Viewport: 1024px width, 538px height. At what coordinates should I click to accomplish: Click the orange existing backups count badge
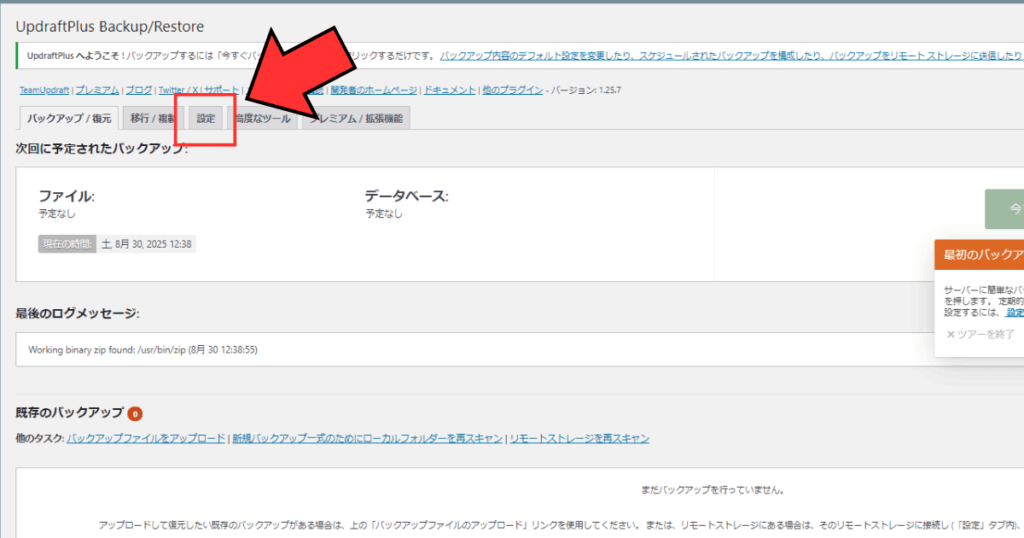135,413
